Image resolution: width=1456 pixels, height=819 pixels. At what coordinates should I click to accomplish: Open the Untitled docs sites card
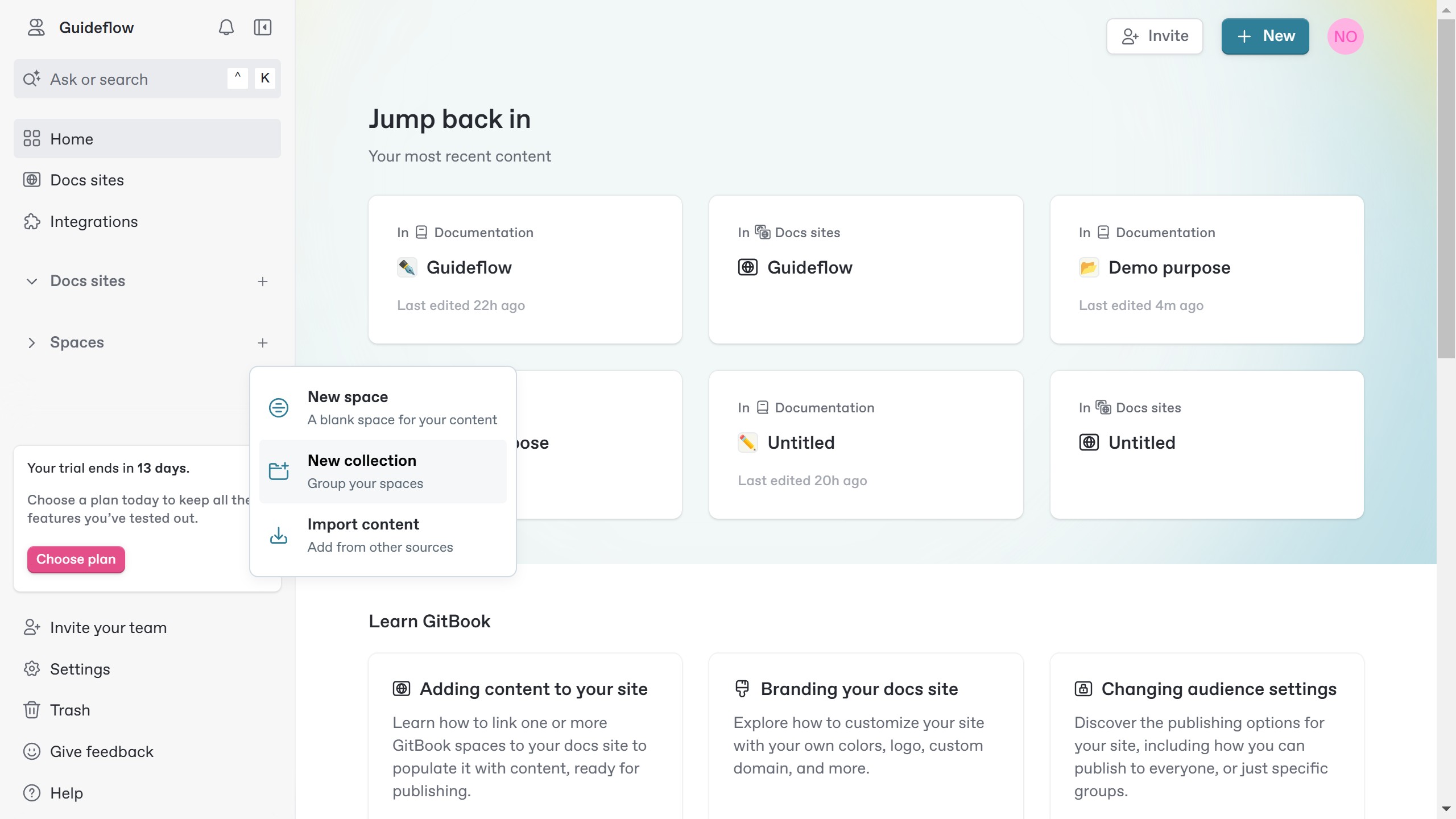[1207, 445]
